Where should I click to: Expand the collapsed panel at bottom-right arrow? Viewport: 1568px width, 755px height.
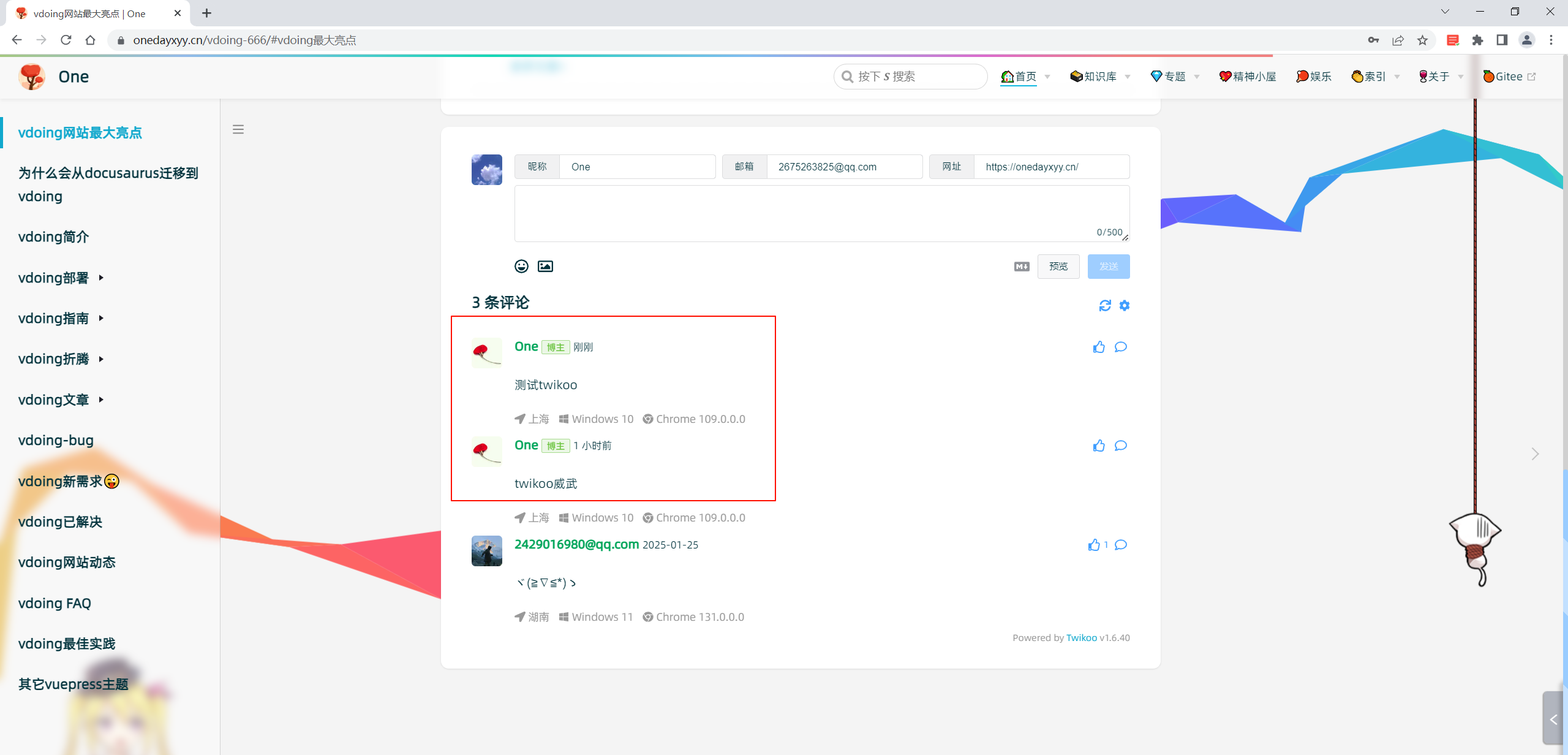1553,719
